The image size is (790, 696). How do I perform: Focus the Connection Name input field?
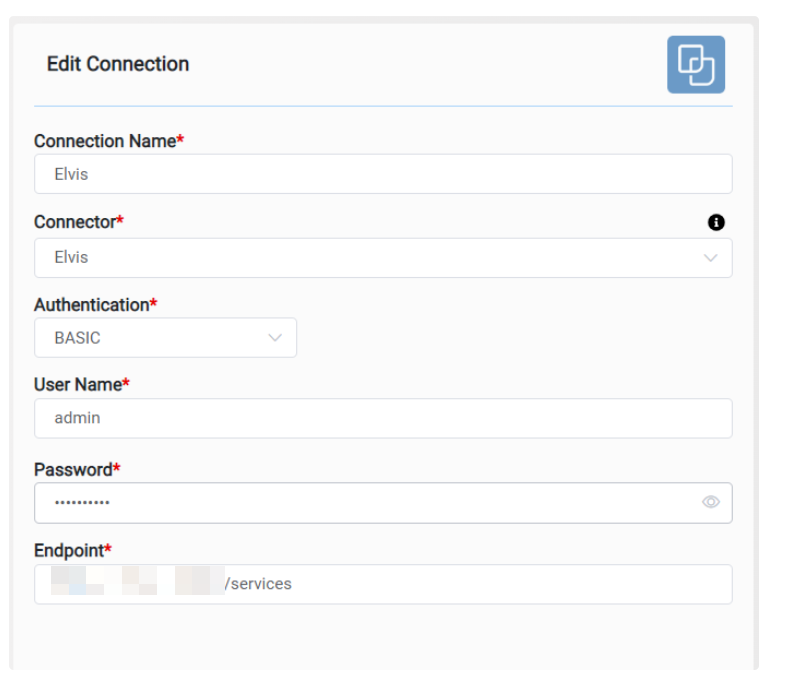383,174
